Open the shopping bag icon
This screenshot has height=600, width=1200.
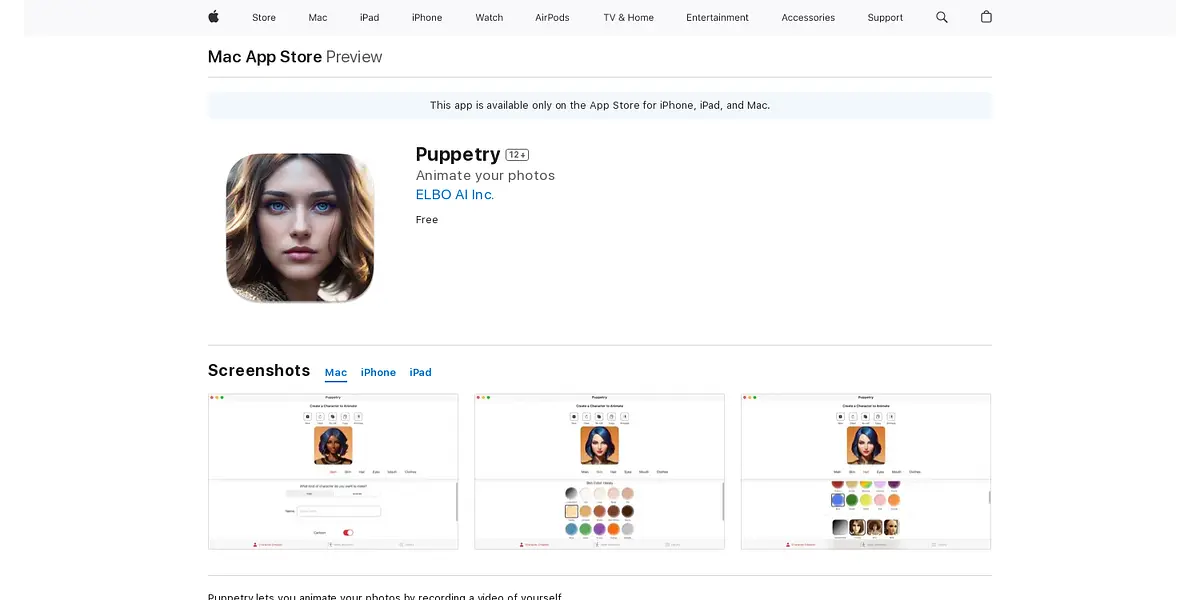click(986, 17)
